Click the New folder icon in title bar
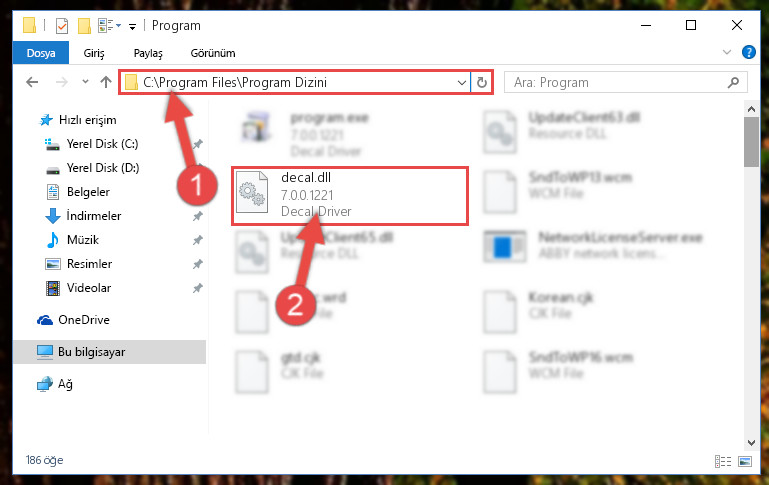The width and height of the screenshot is (769, 485). click(84, 26)
